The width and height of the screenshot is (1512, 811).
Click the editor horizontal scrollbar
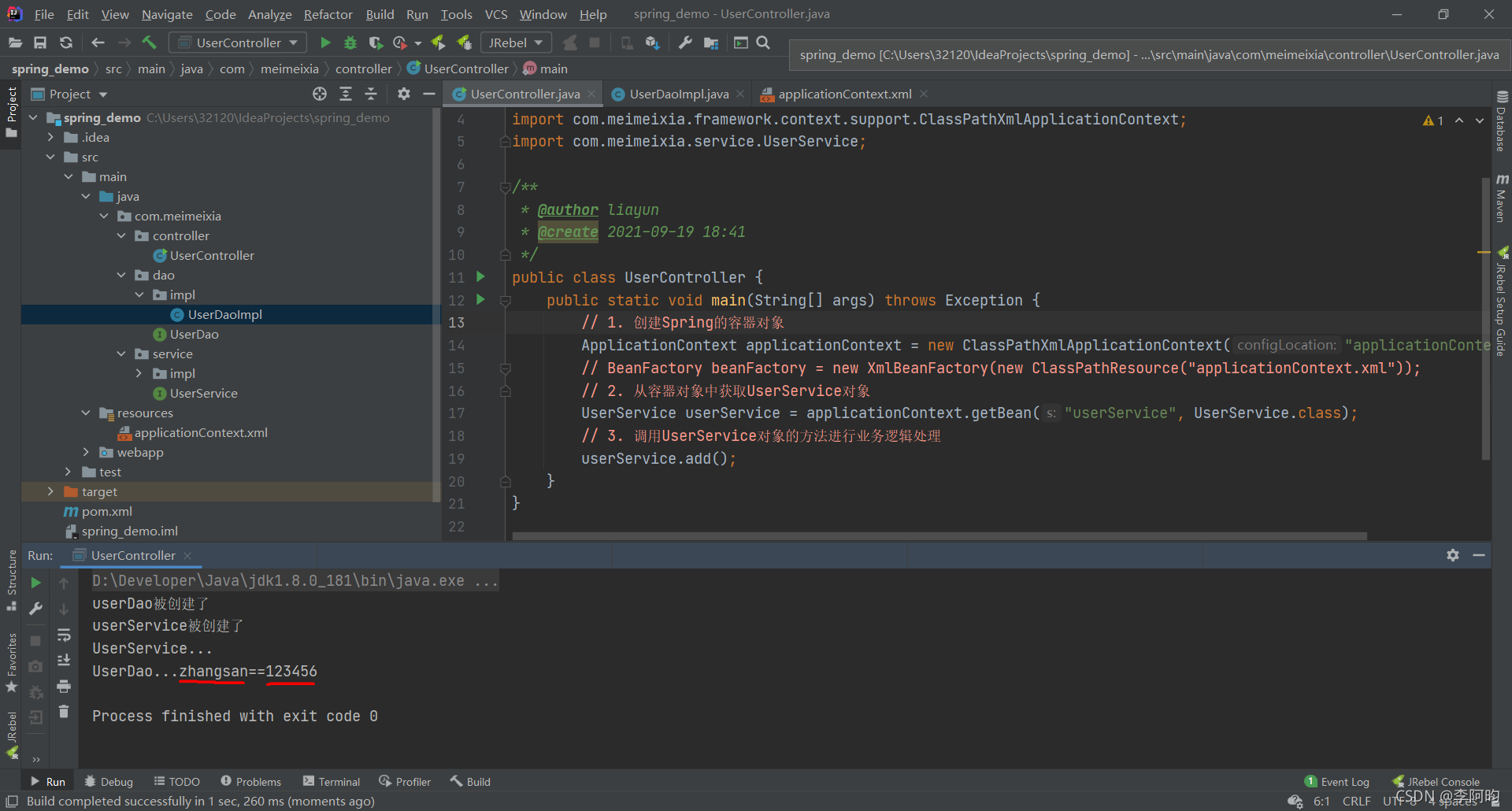(939, 535)
